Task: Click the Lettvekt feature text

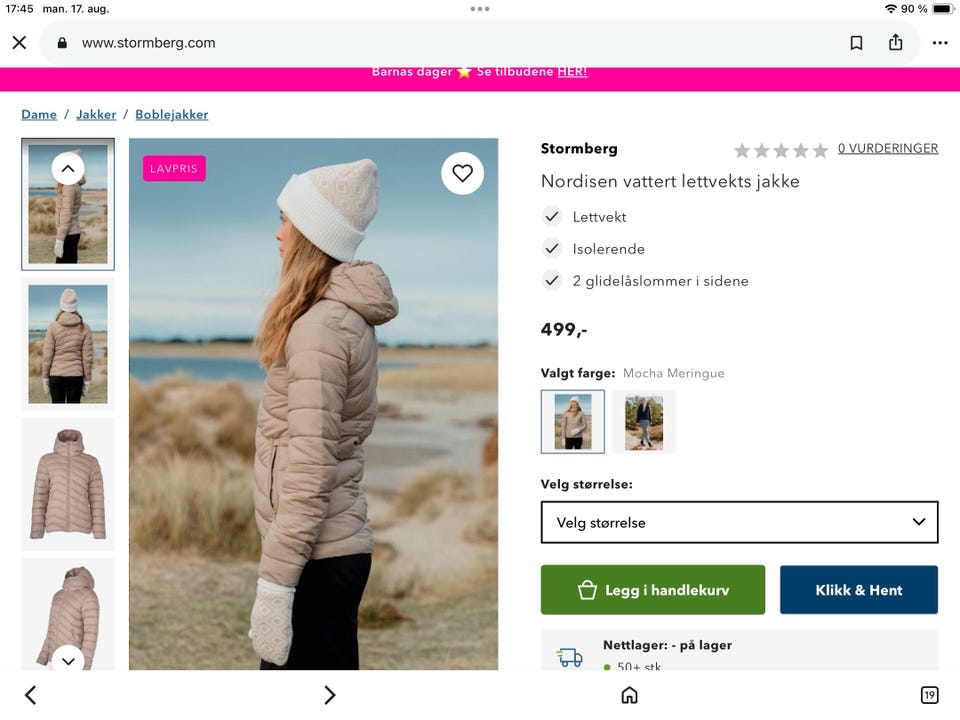Action: 599,217
